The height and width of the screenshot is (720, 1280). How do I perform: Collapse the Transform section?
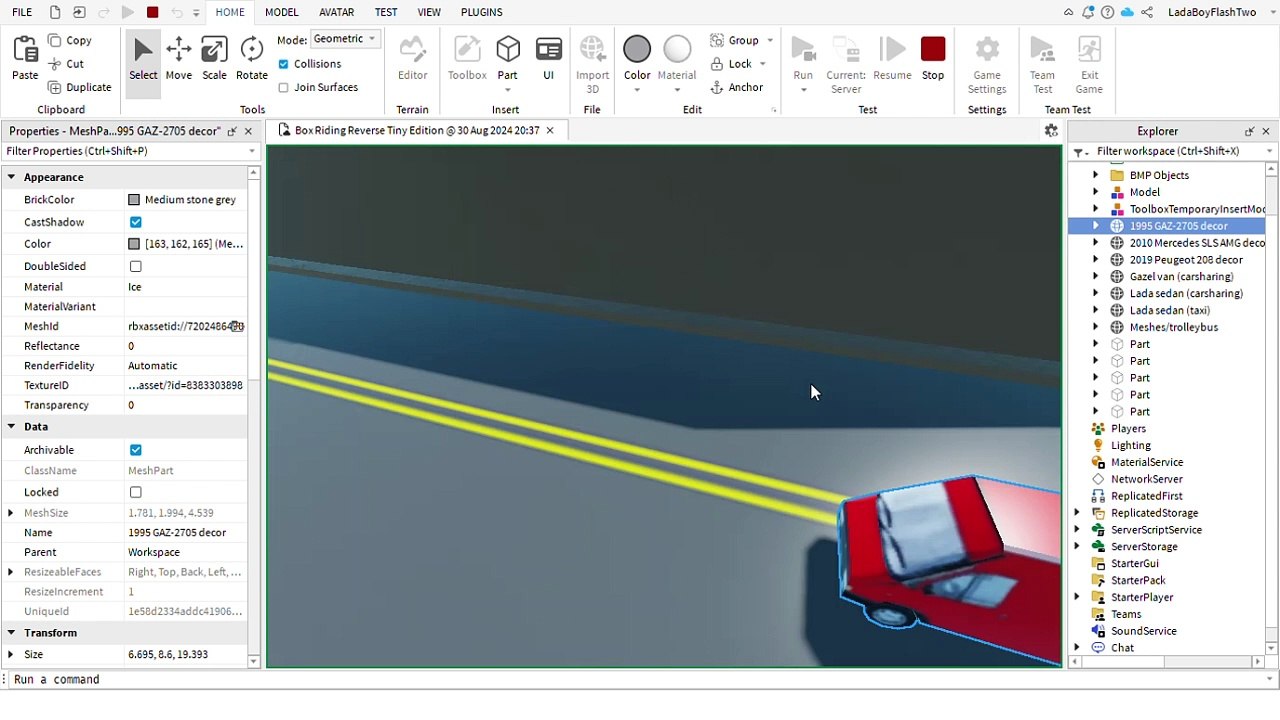coord(11,633)
